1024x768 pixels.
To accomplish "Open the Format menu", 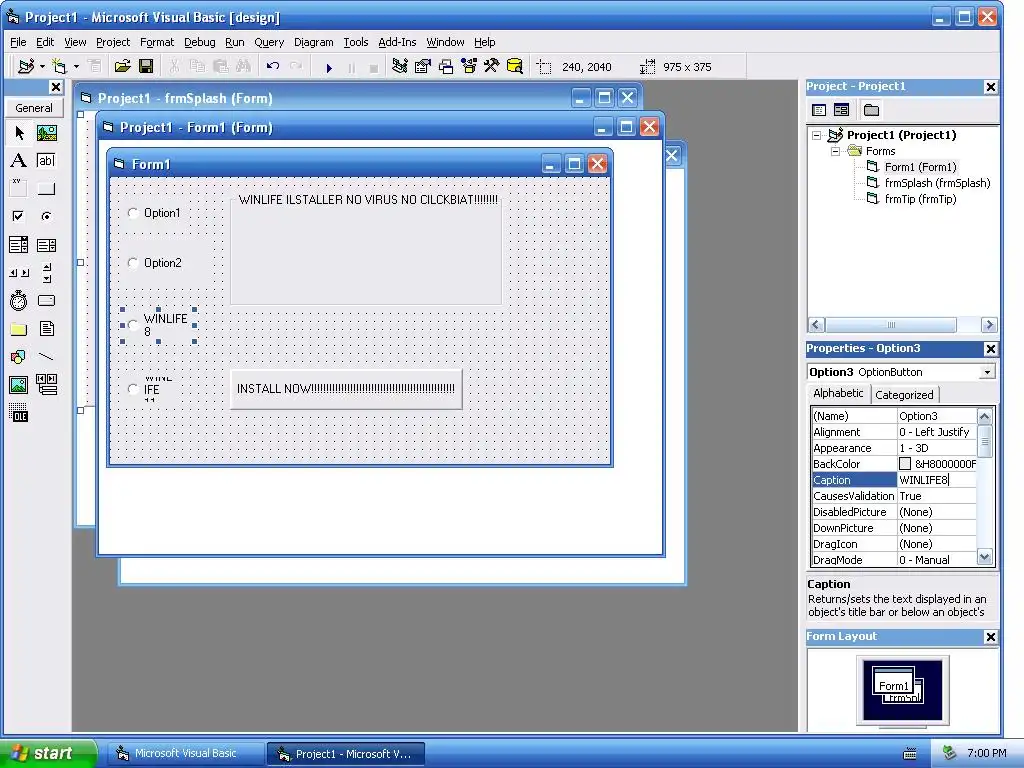I will tap(157, 42).
